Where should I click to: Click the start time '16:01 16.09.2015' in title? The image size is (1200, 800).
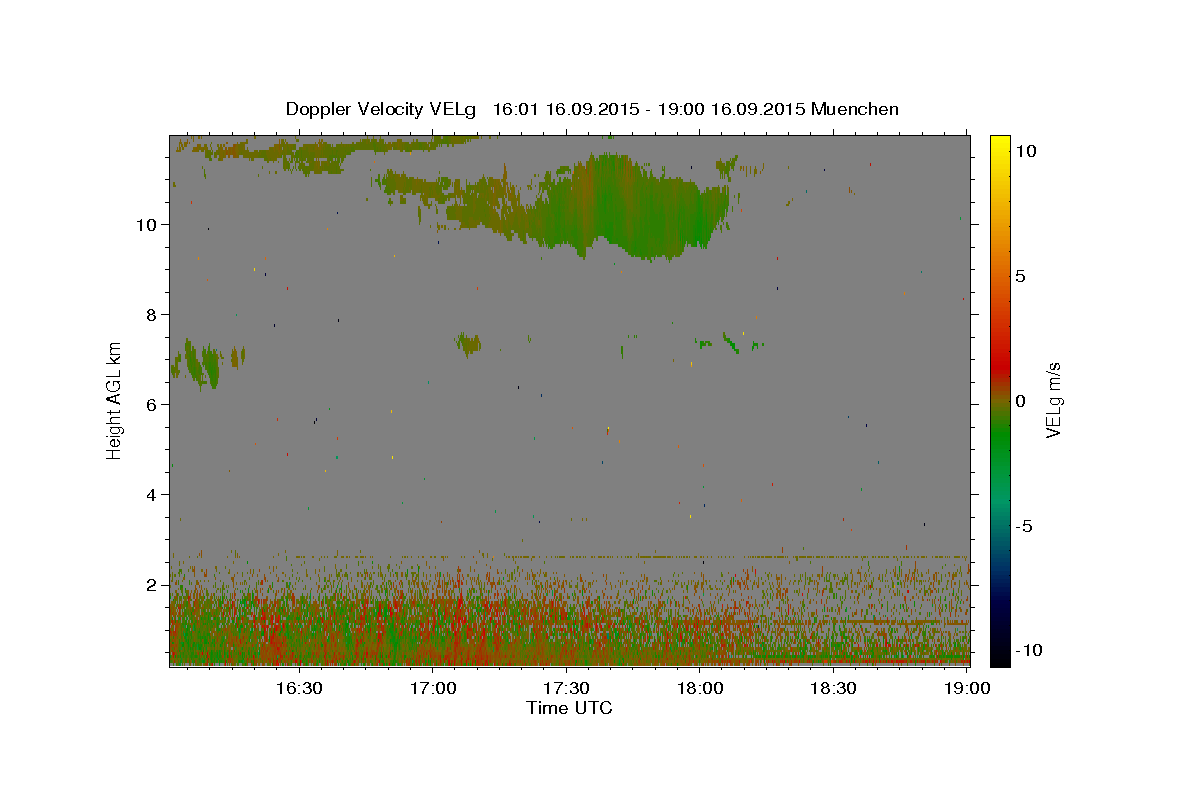click(567, 109)
